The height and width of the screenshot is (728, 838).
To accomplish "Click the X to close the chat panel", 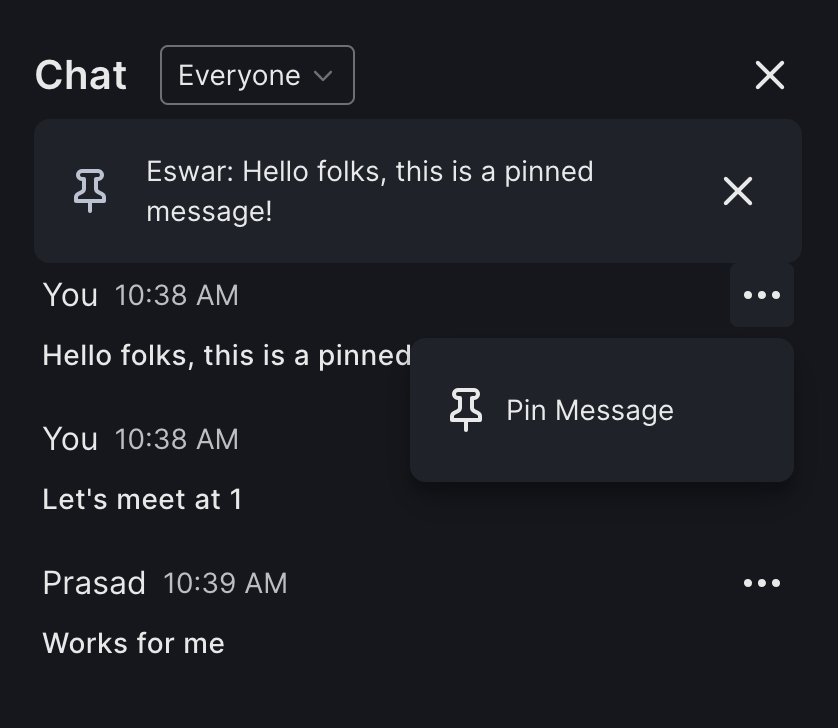I will (769, 74).
